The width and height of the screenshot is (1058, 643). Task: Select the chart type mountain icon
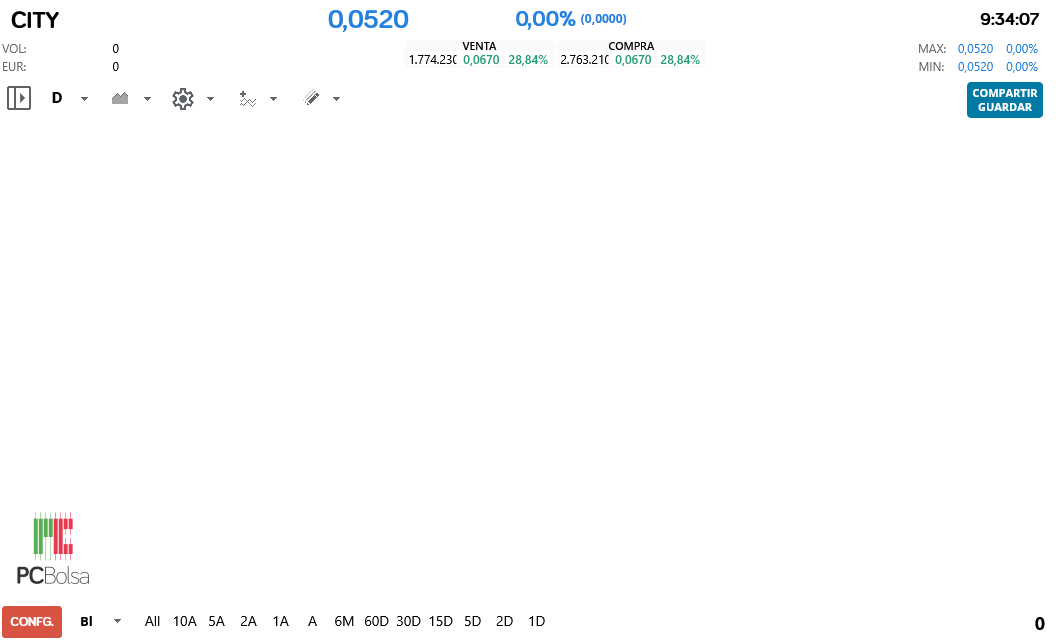(x=120, y=98)
